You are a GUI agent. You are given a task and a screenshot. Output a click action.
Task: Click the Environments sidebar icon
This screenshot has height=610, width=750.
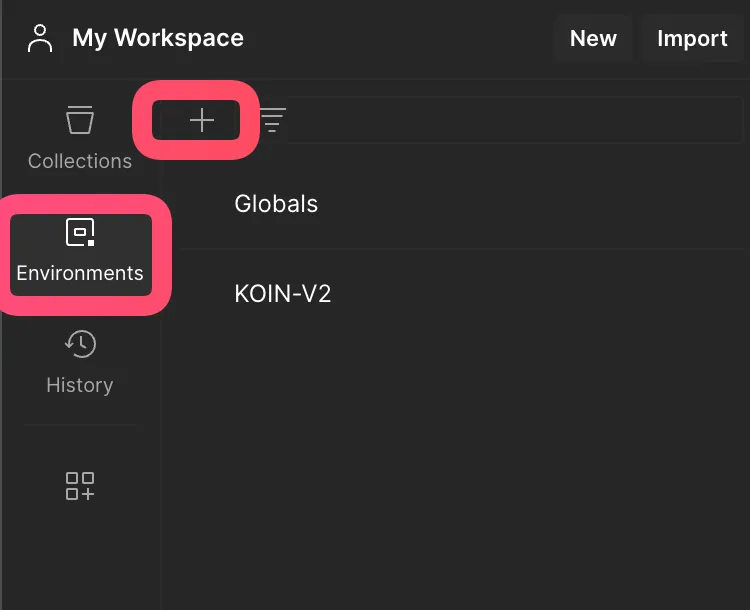point(80,233)
